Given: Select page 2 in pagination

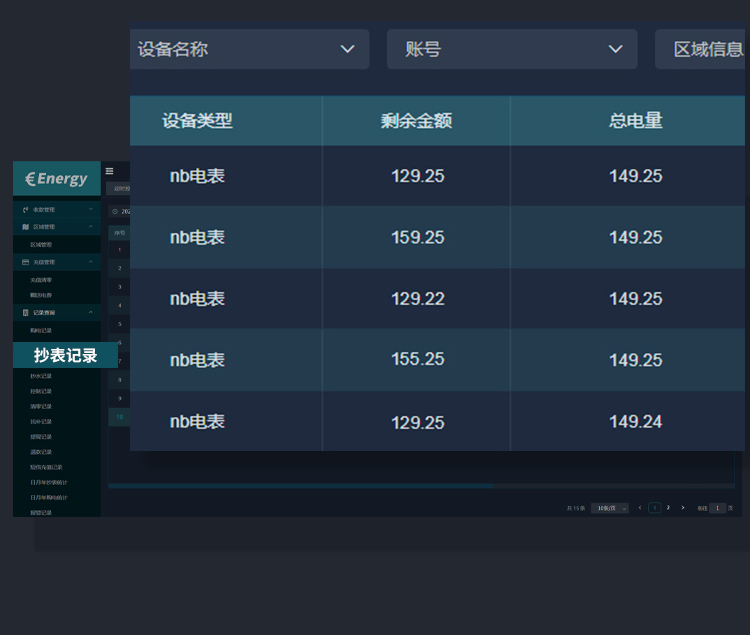Looking at the screenshot, I should (x=668, y=508).
